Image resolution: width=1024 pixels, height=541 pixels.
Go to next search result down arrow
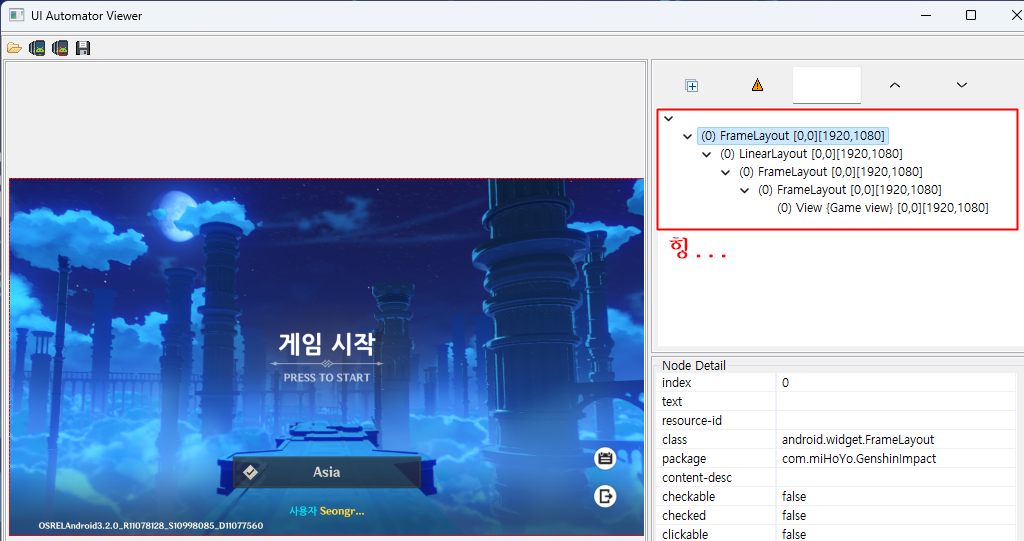961,85
